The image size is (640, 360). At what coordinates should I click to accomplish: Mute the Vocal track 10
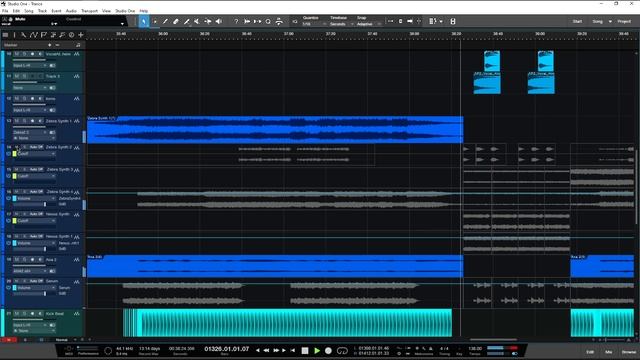17,54
